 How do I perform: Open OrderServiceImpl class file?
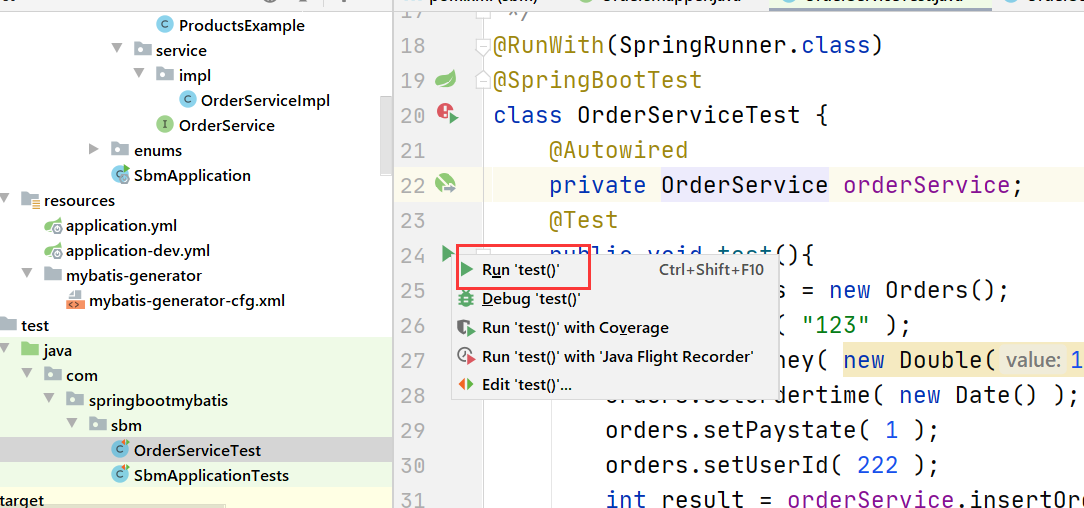[x=265, y=100]
